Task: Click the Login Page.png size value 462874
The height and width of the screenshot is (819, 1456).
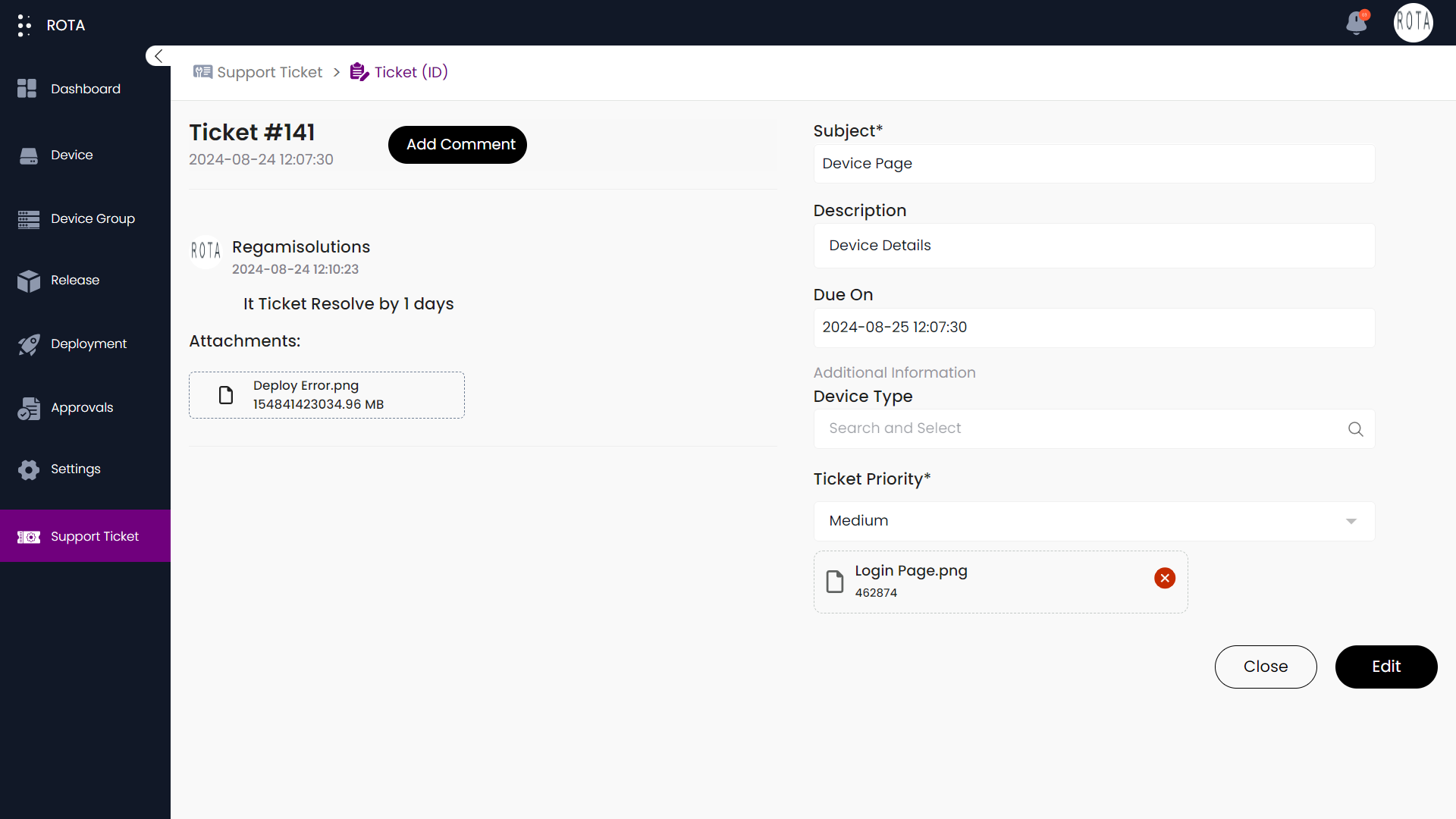Action: coord(876,593)
